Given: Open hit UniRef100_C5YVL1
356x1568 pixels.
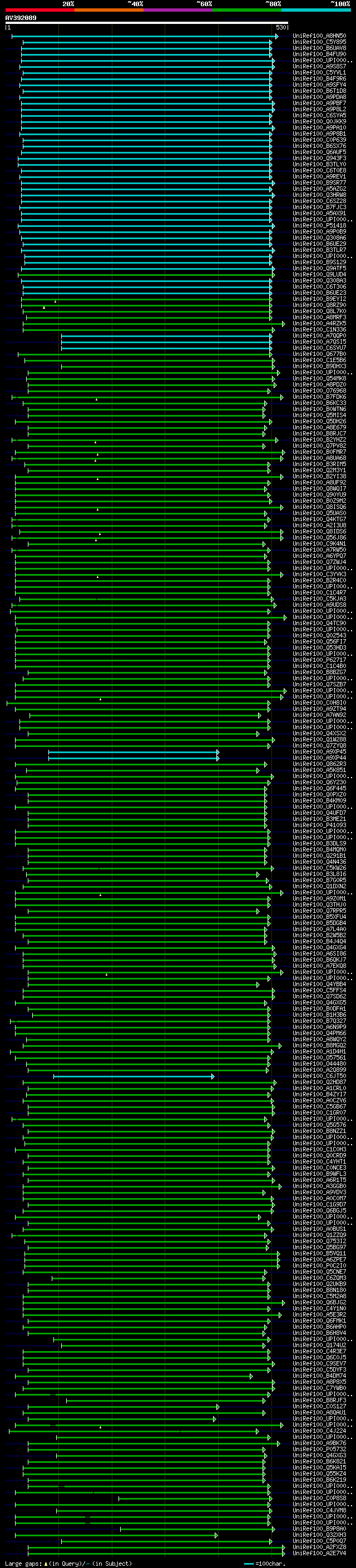Looking at the screenshot, I should click(x=319, y=72).
